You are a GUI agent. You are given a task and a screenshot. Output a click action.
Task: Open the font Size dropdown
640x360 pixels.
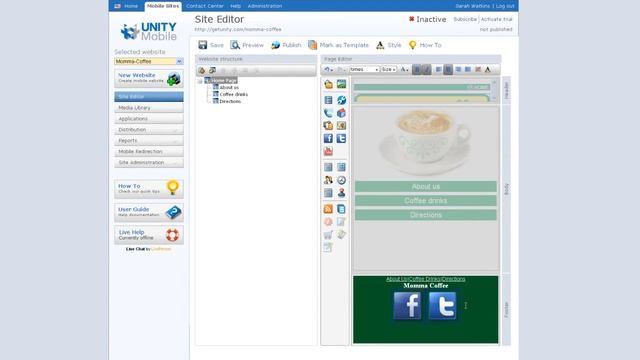[388, 69]
